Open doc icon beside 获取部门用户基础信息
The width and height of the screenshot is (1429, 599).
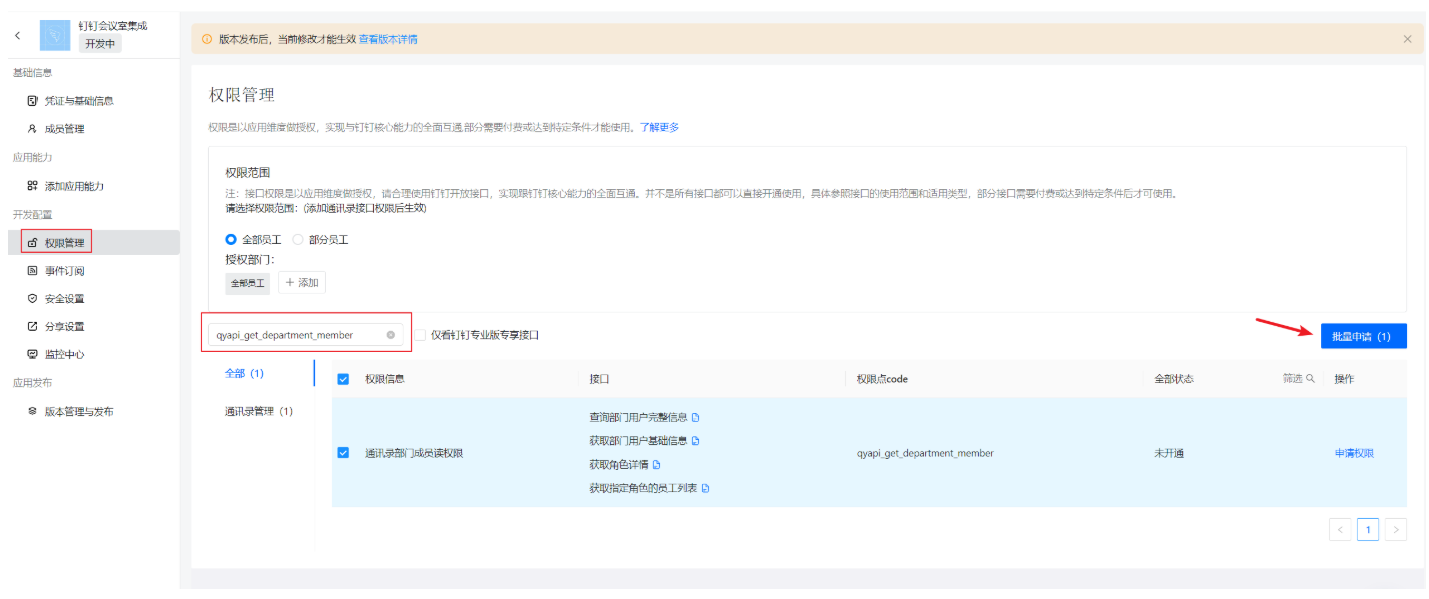click(x=696, y=441)
